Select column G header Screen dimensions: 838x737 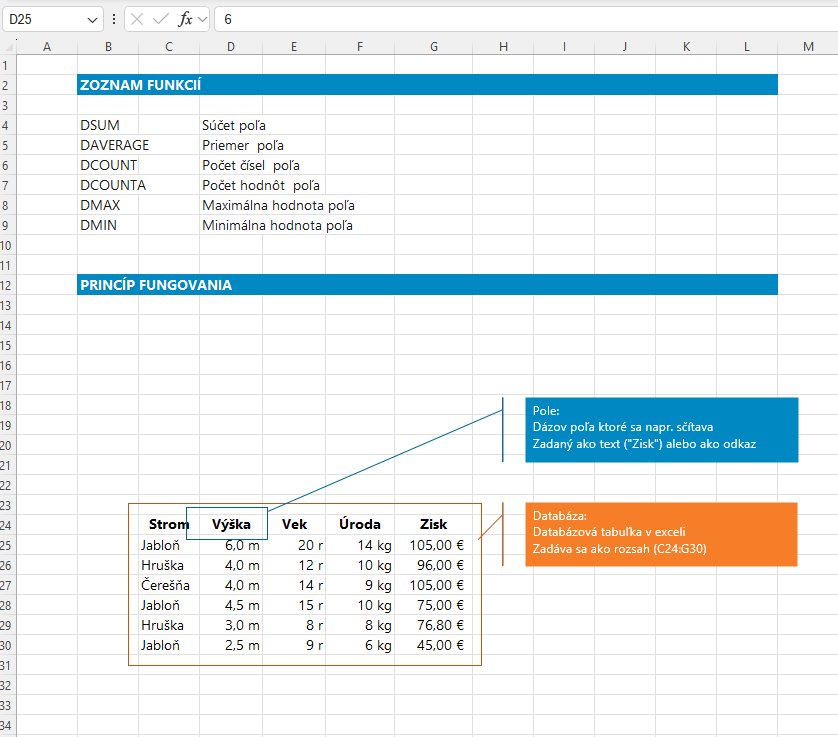click(x=433, y=45)
